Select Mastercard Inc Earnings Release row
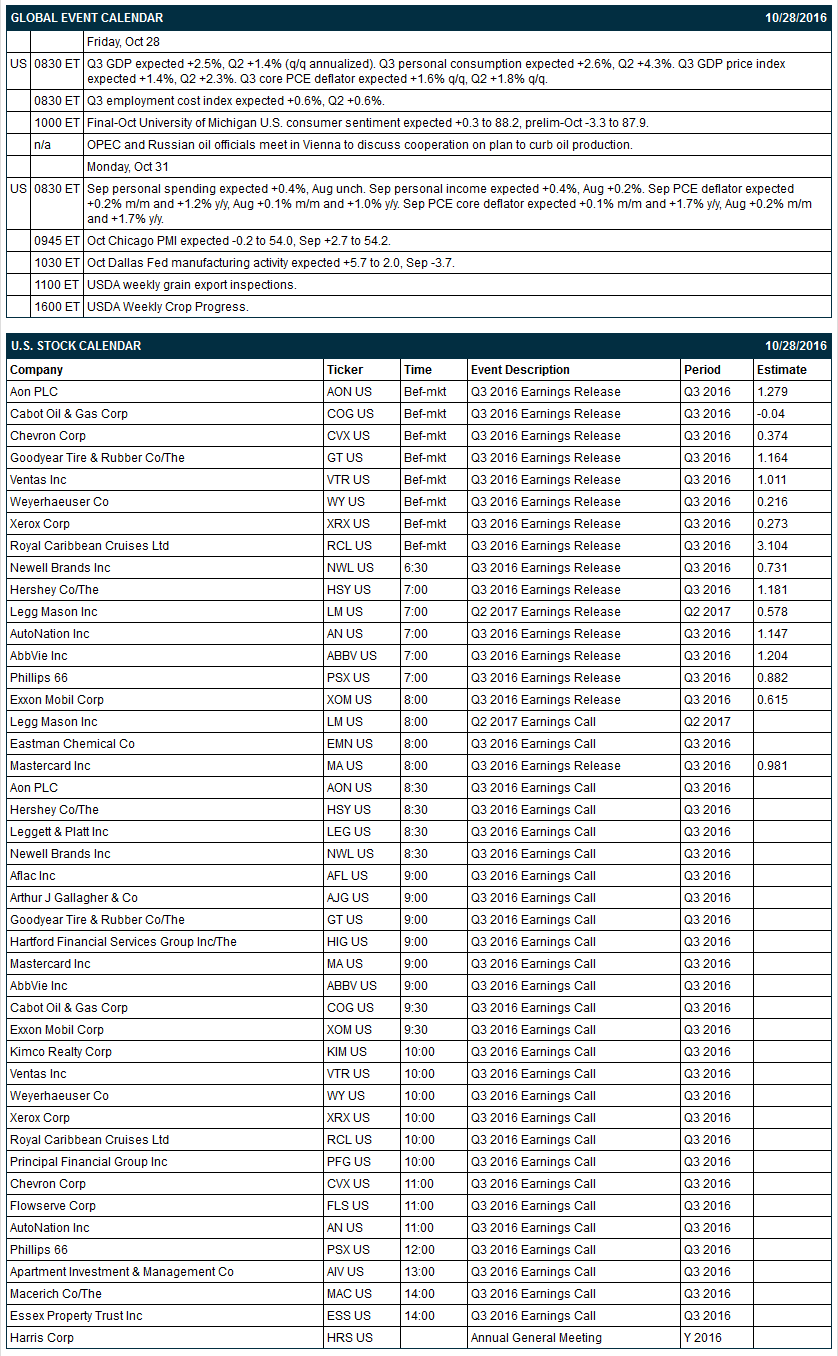This screenshot has height=1356, width=838. [418, 766]
